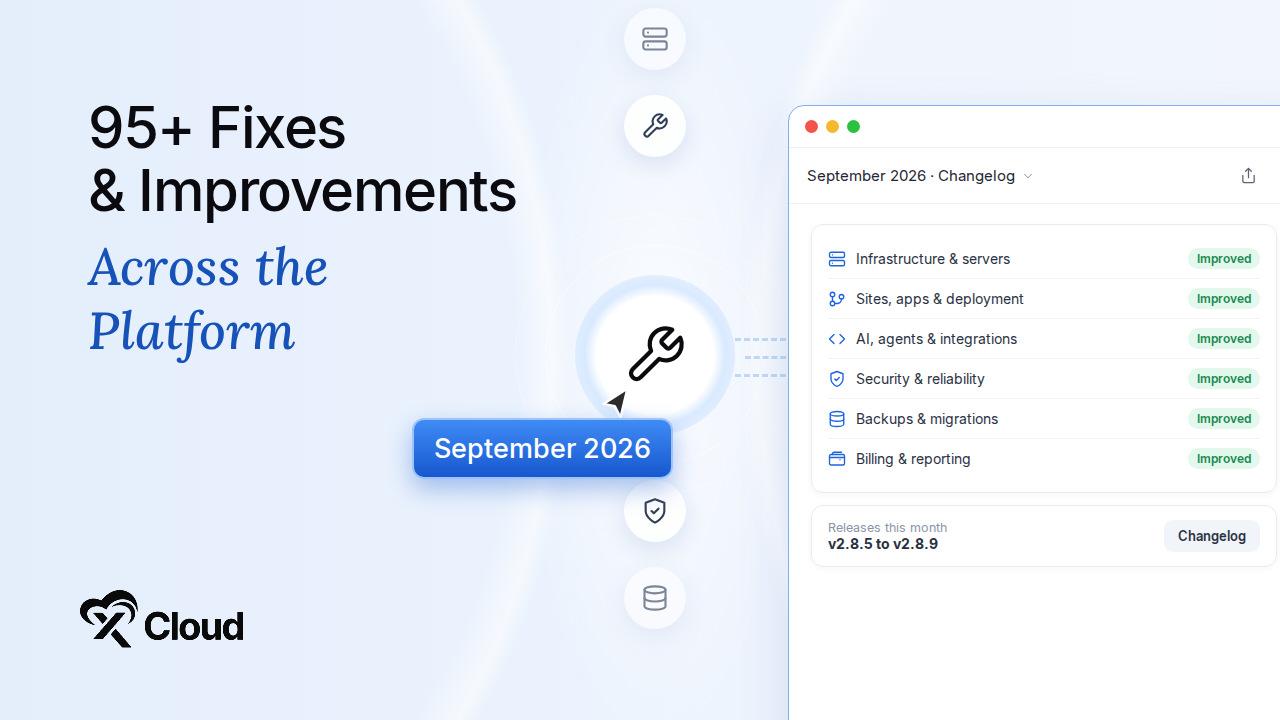Click the Improved badge for AI, agents & integrations
This screenshot has width=1280, height=720.
pyautogui.click(x=1224, y=339)
